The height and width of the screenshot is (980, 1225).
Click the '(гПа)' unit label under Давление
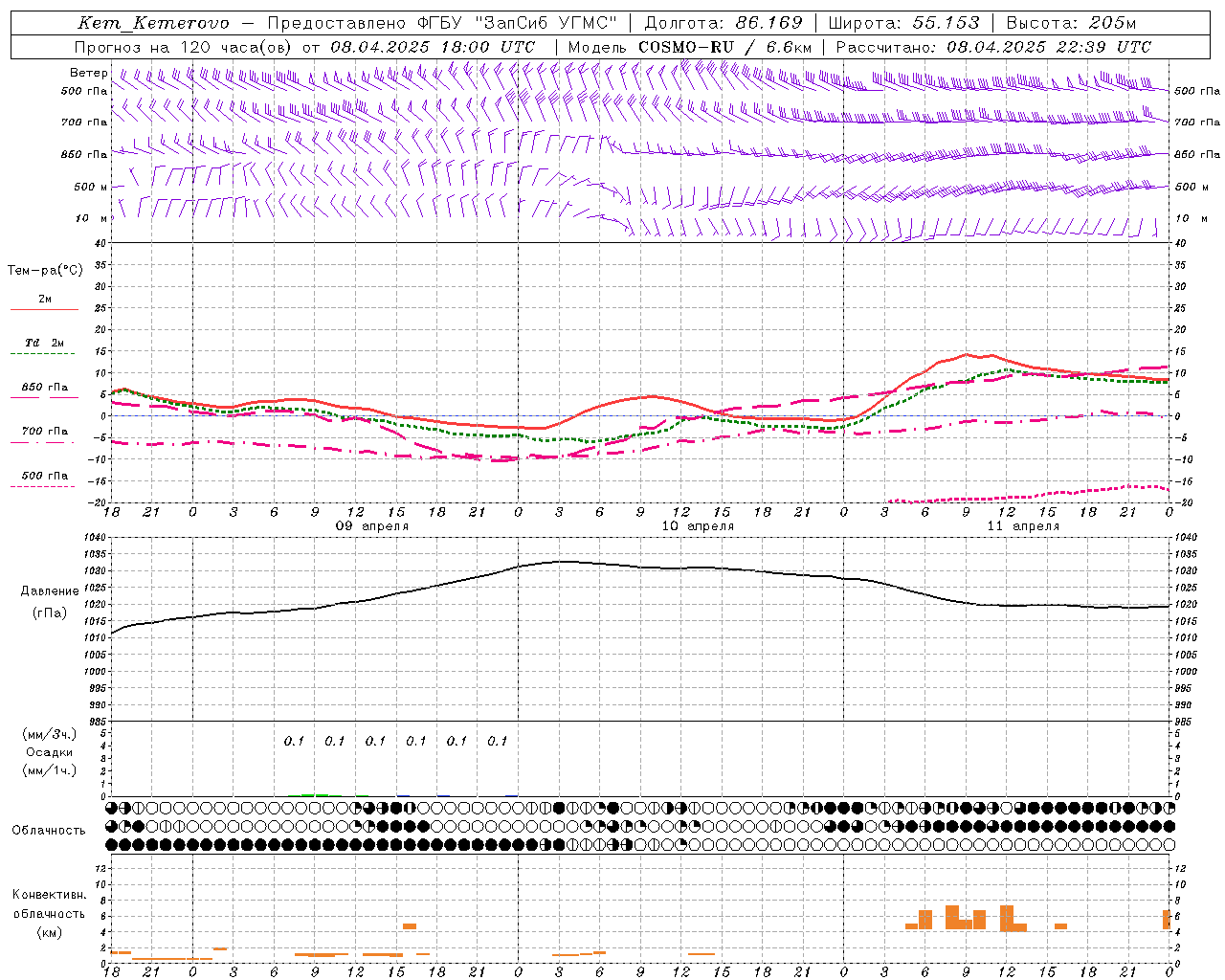50,613
